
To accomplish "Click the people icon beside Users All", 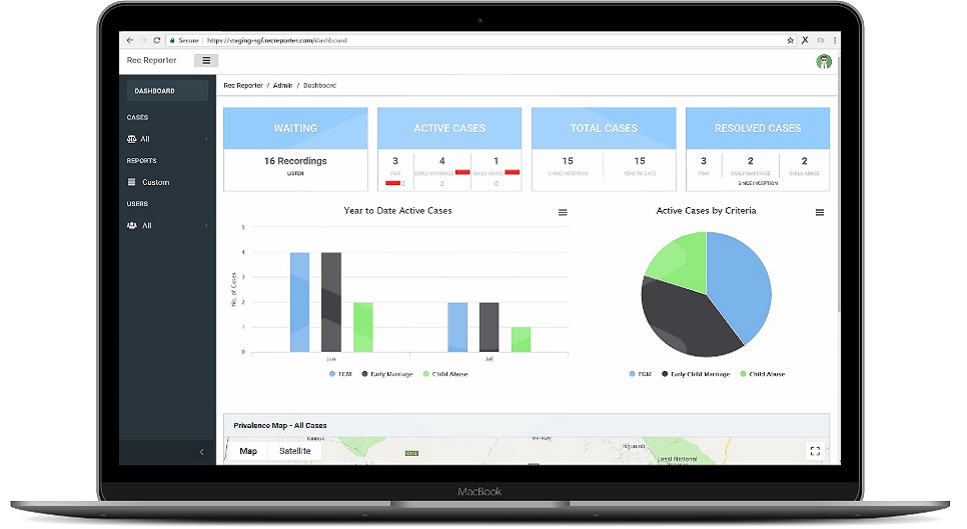I will pyautogui.click(x=131, y=225).
